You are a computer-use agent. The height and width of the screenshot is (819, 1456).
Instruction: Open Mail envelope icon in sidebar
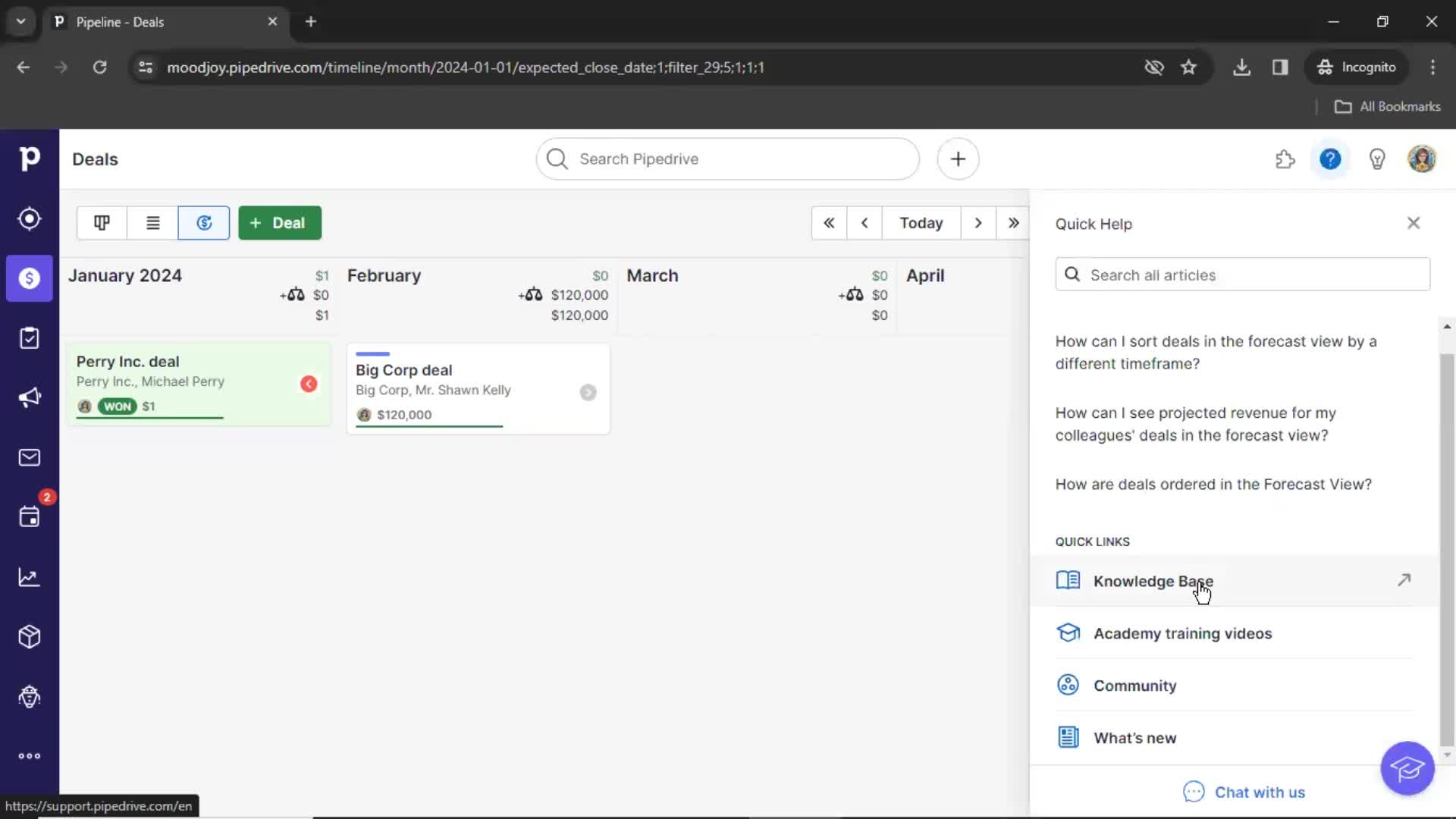[x=30, y=457]
